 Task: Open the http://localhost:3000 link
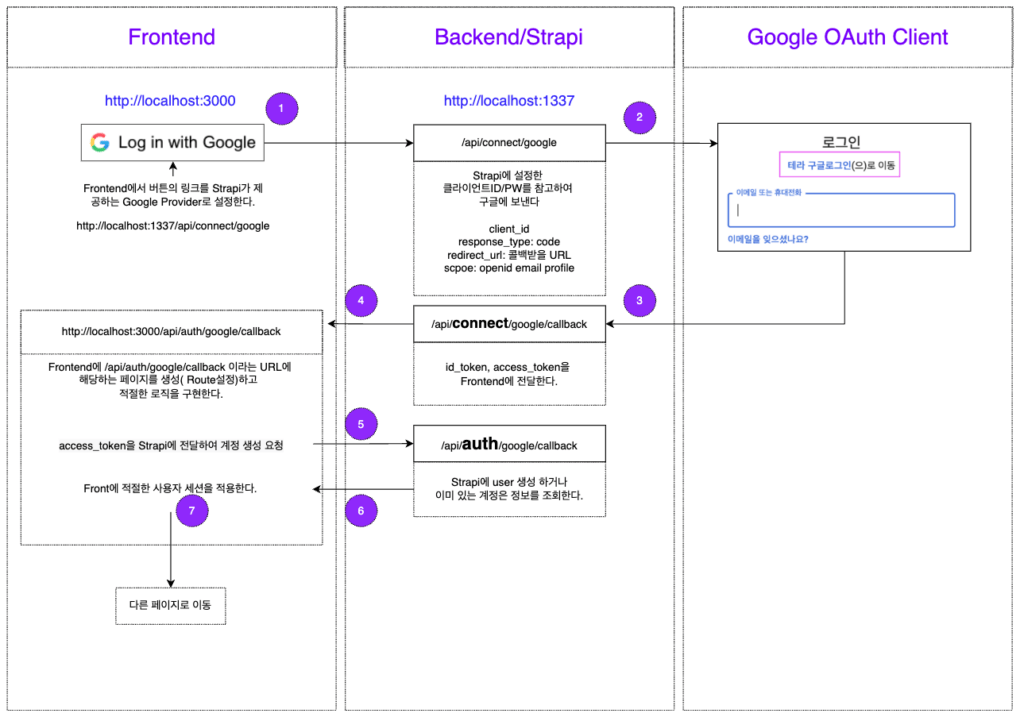coord(170,101)
